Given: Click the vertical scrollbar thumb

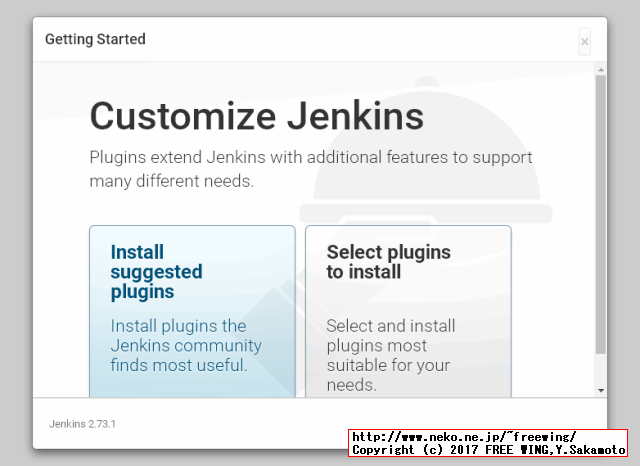Looking at the screenshot, I should coord(601,214).
